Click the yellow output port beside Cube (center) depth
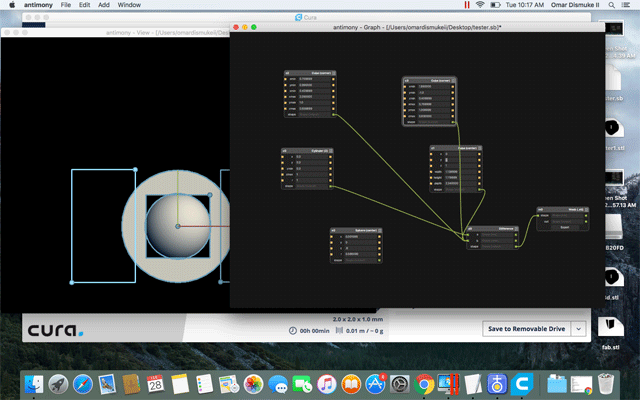The height and width of the screenshot is (400, 640). point(480,184)
